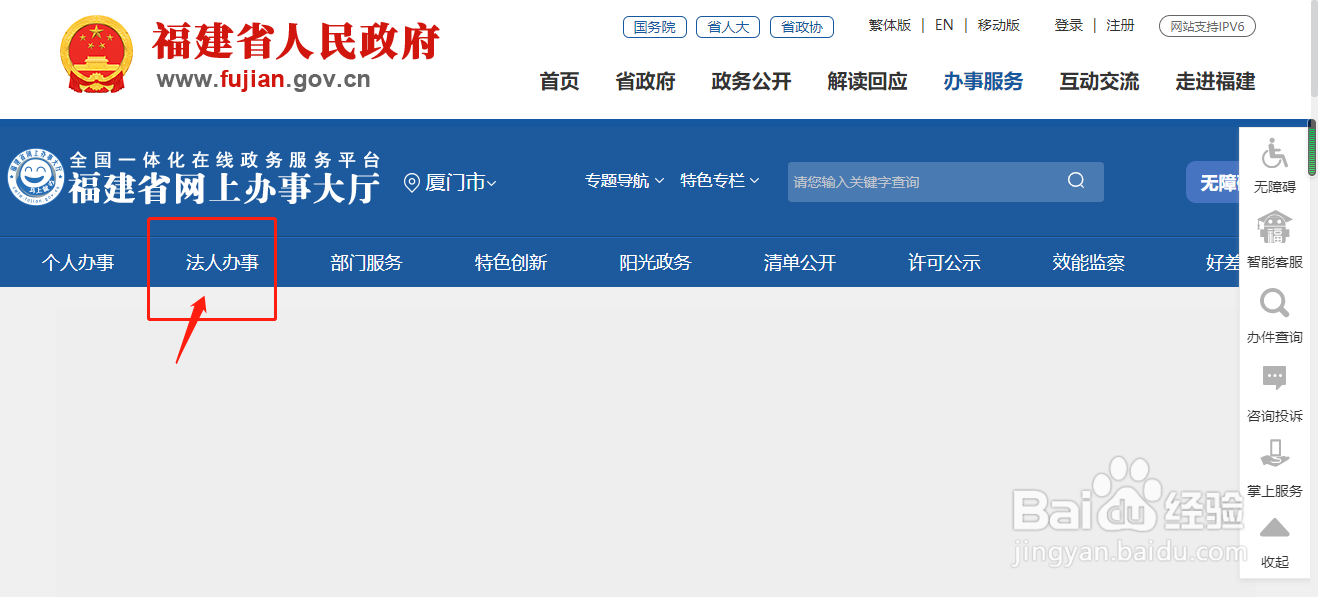Screen dimensions: 1318x597
Task: Open the 解读回应 menu item
Action: pyautogui.click(x=867, y=82)
